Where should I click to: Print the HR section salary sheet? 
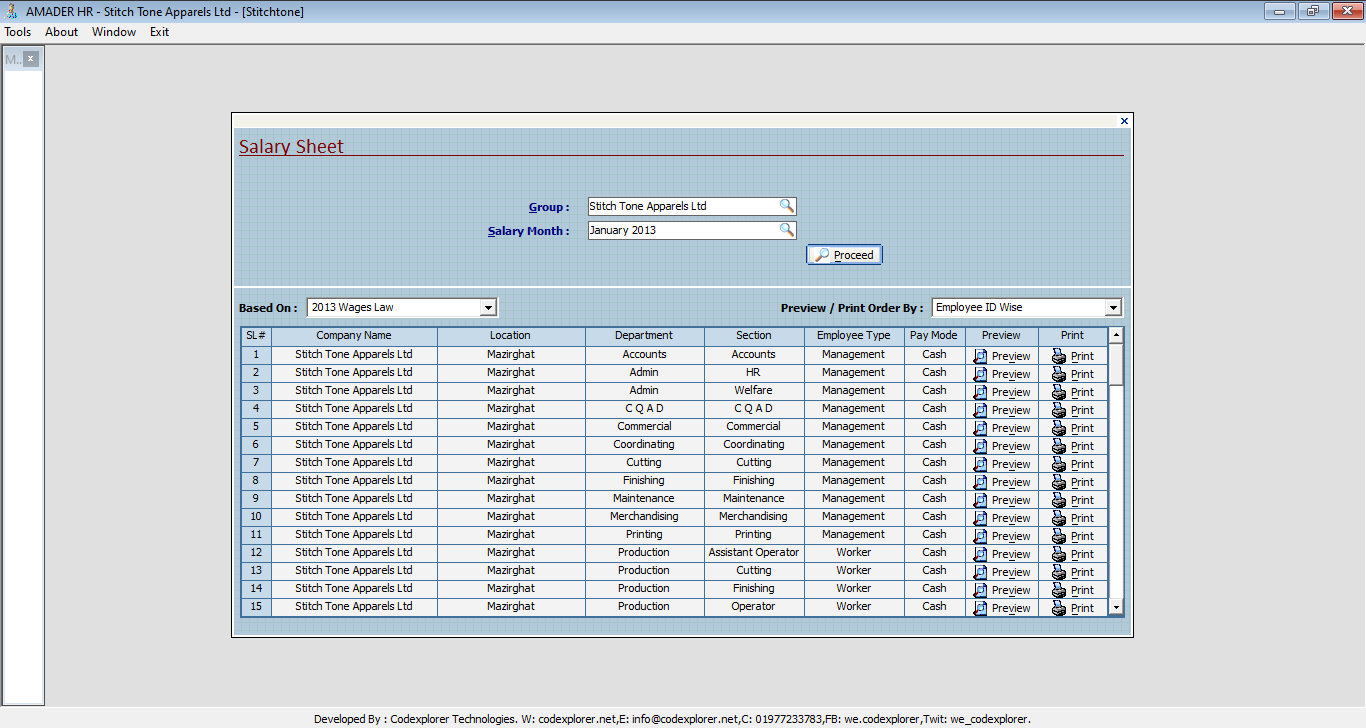point(1073,374)
